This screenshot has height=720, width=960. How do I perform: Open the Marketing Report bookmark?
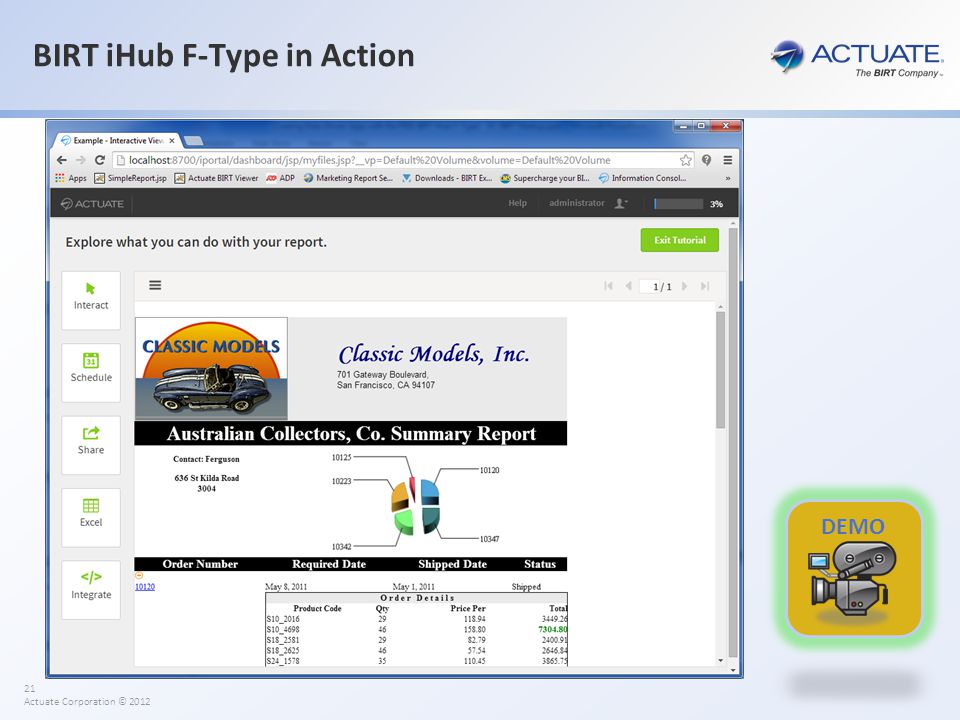tap(348, 178)
